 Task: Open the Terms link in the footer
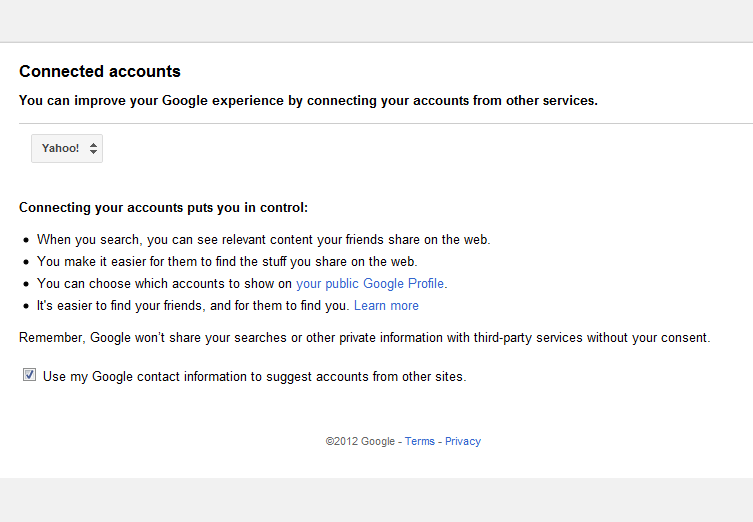420,441
